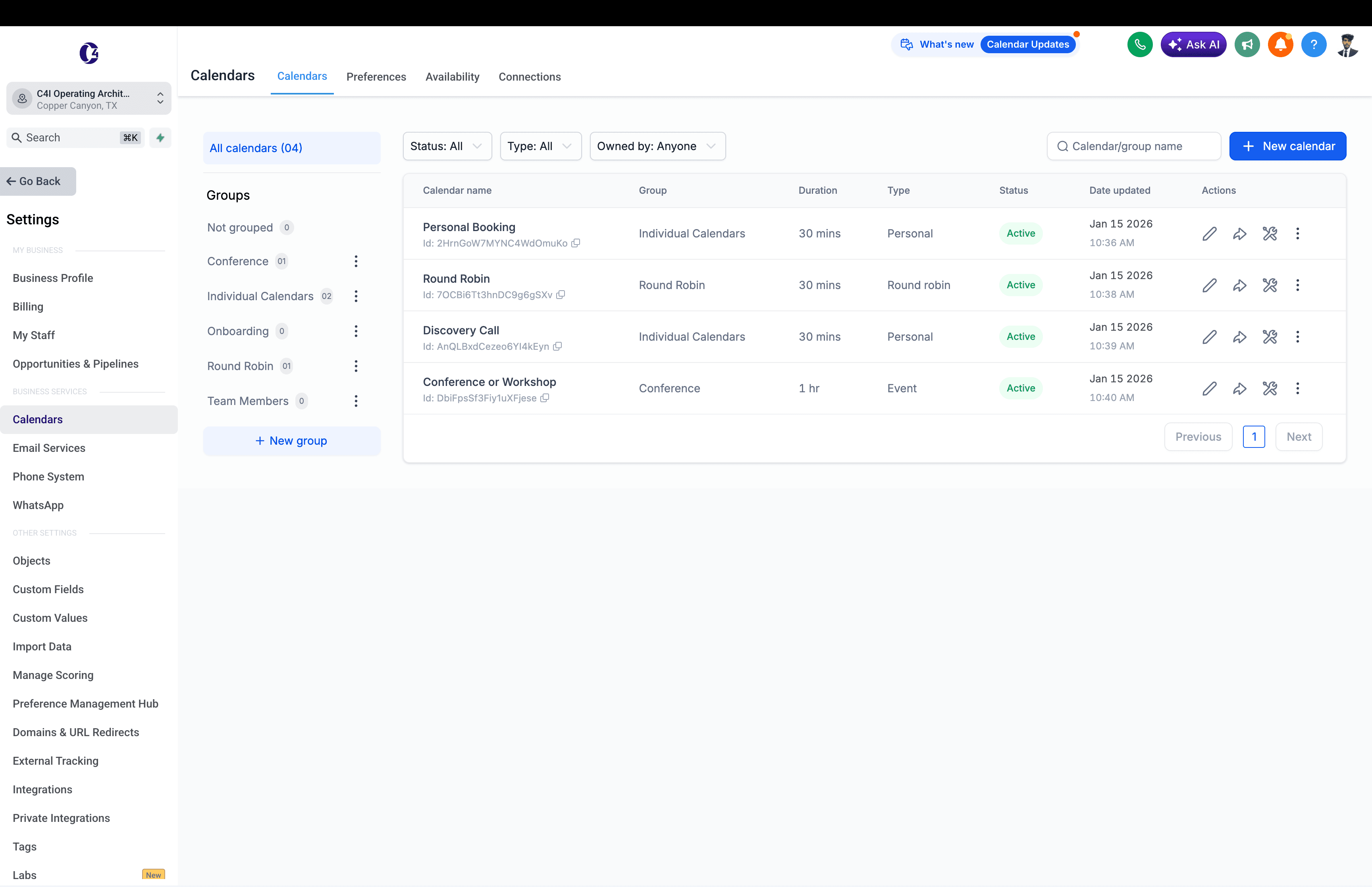Open the Individual Calendars group options menu

pyautogui.click(x=356, y=296)
